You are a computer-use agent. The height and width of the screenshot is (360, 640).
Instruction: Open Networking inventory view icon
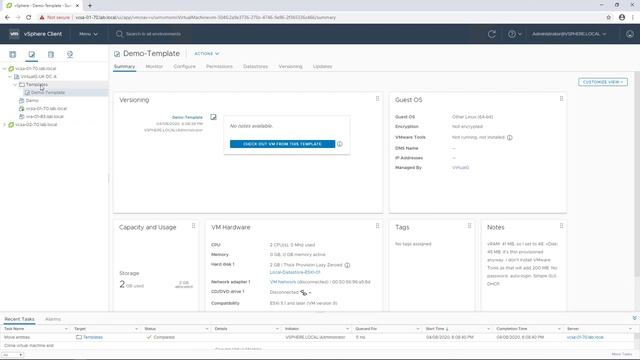pyautogui.click(x=70, y=54)
